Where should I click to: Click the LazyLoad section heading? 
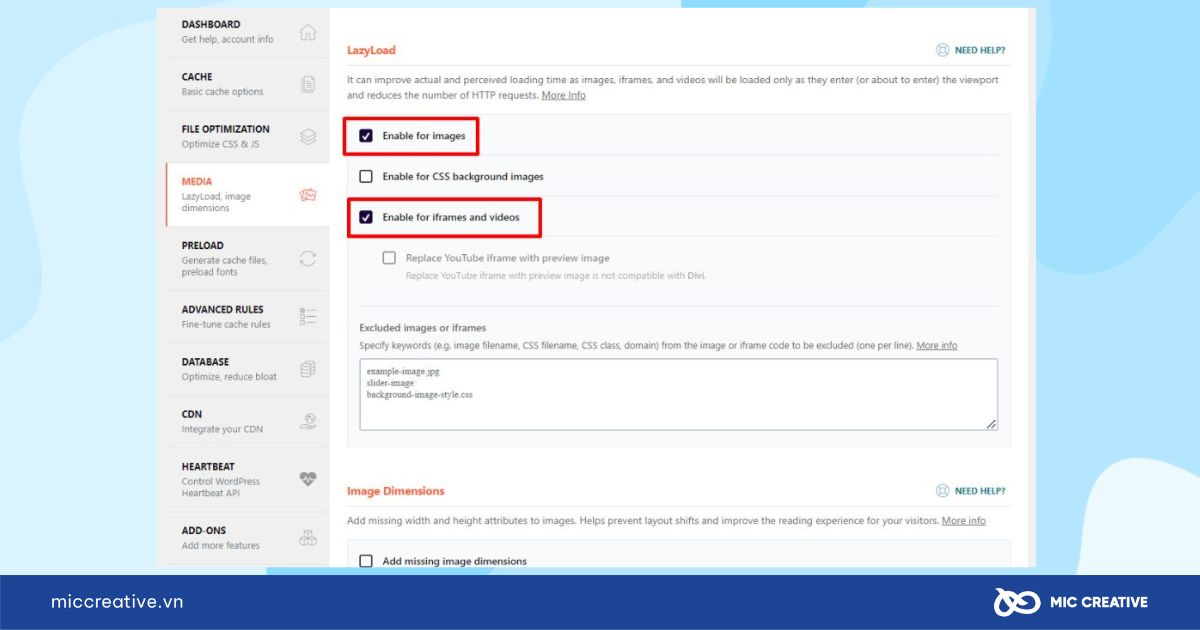[372, 50]
